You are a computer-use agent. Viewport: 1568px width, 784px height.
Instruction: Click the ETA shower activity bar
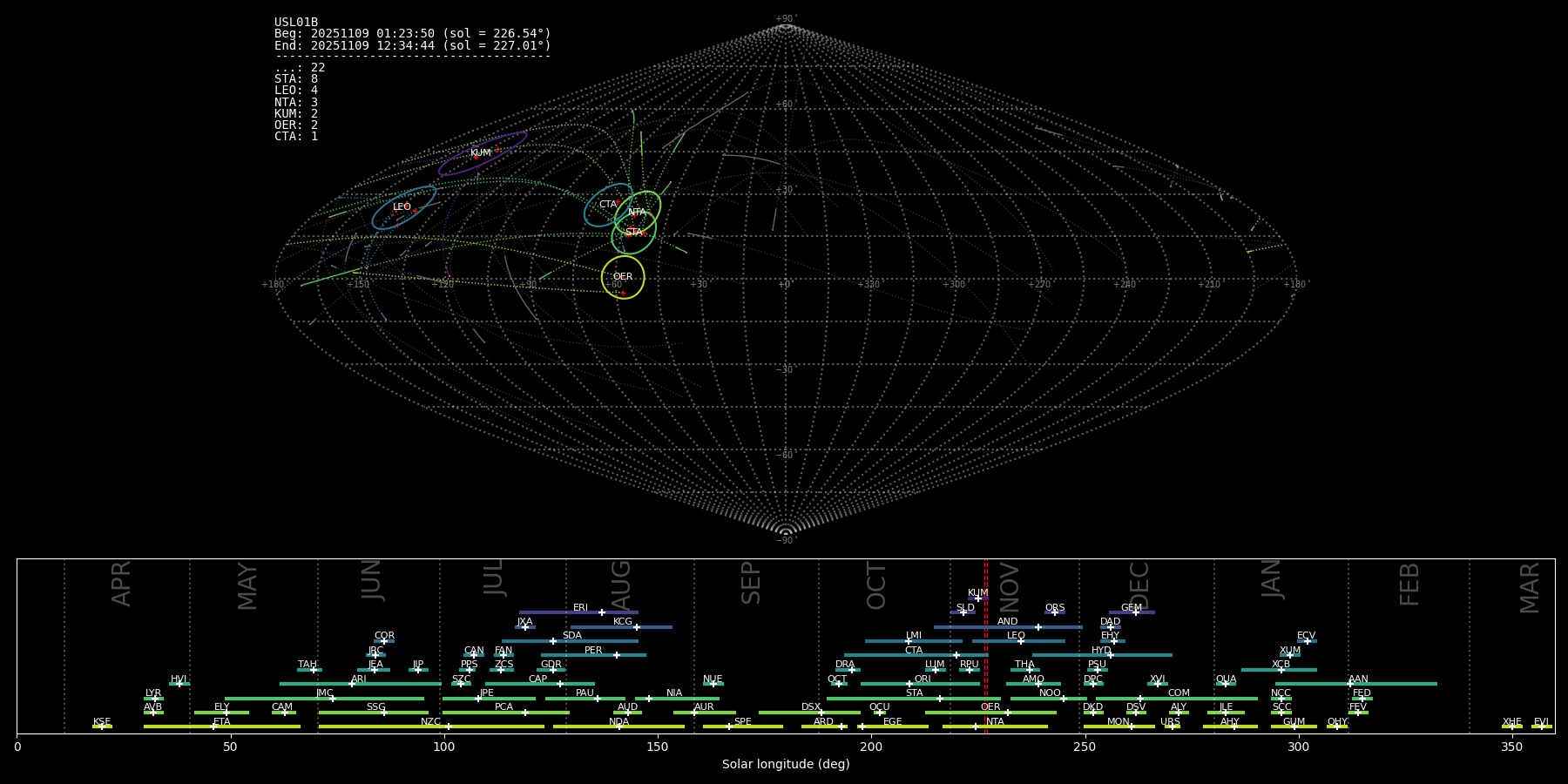tap(221, 727)
